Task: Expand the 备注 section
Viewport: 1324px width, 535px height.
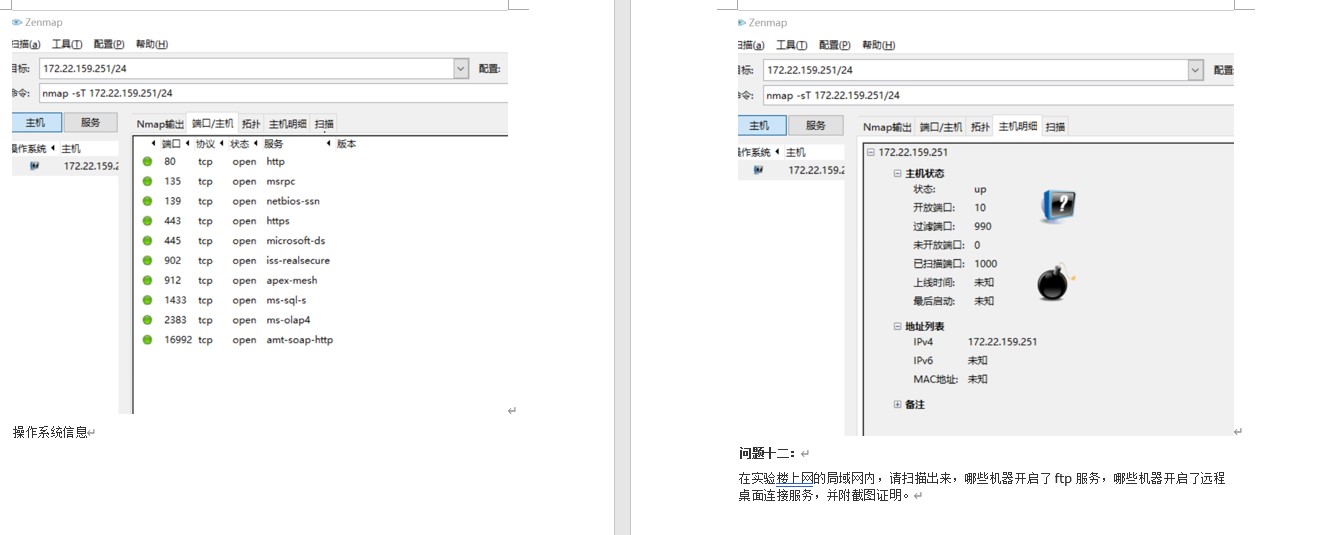Action: 897,405
